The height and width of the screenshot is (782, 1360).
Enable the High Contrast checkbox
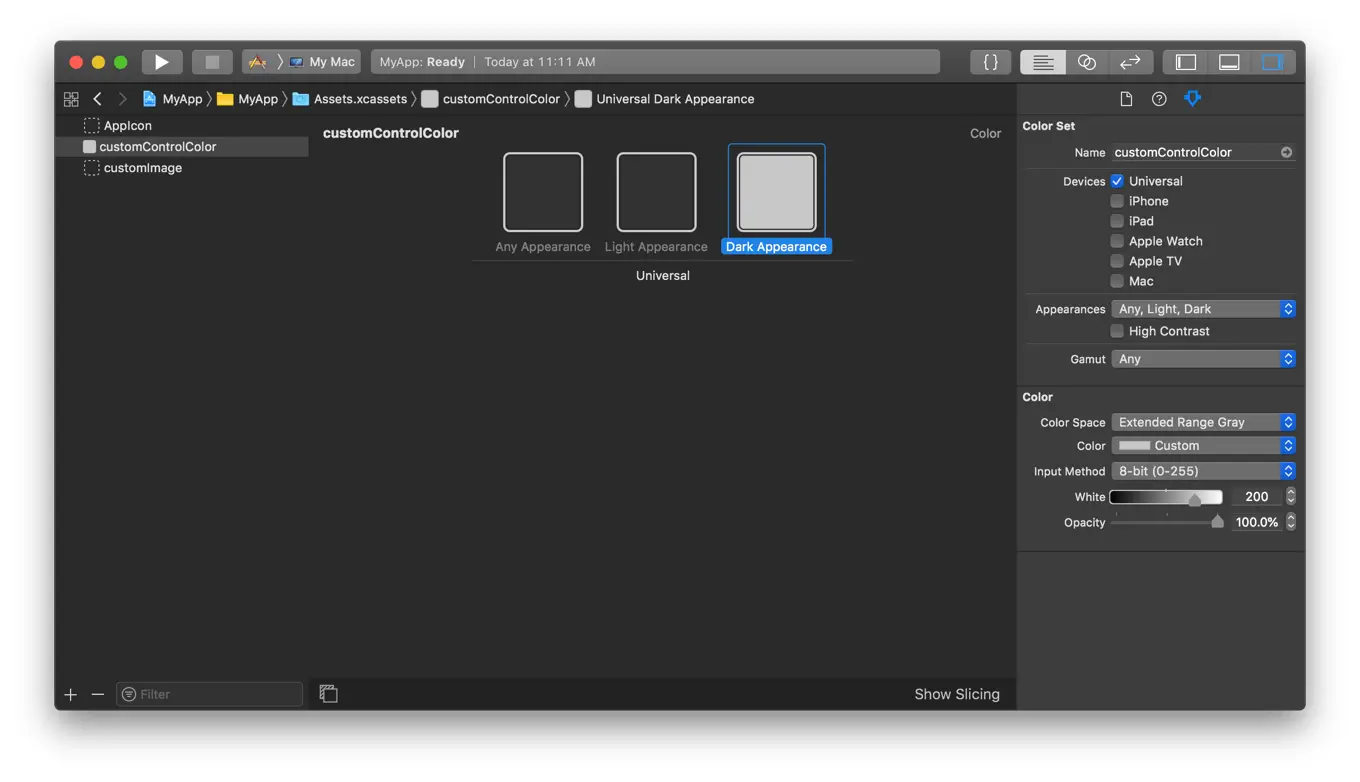tap(1117, 331)
